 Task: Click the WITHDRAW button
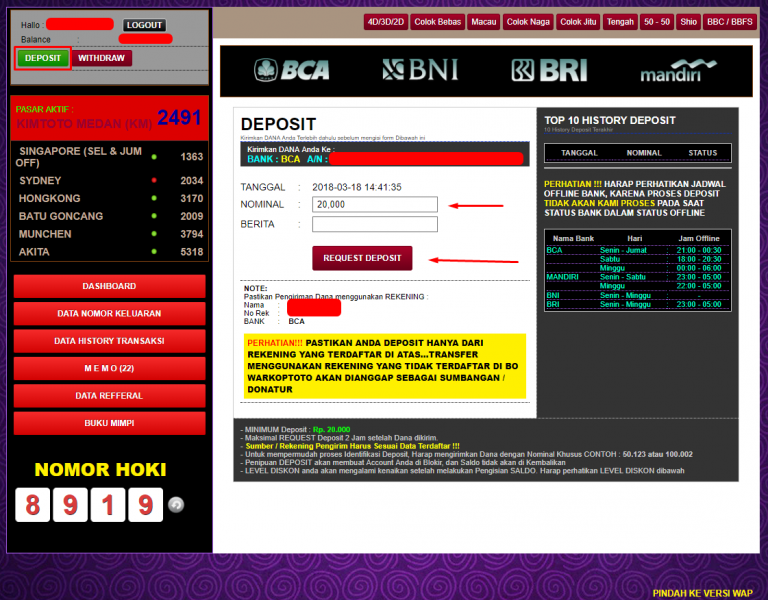pos(101,58)
